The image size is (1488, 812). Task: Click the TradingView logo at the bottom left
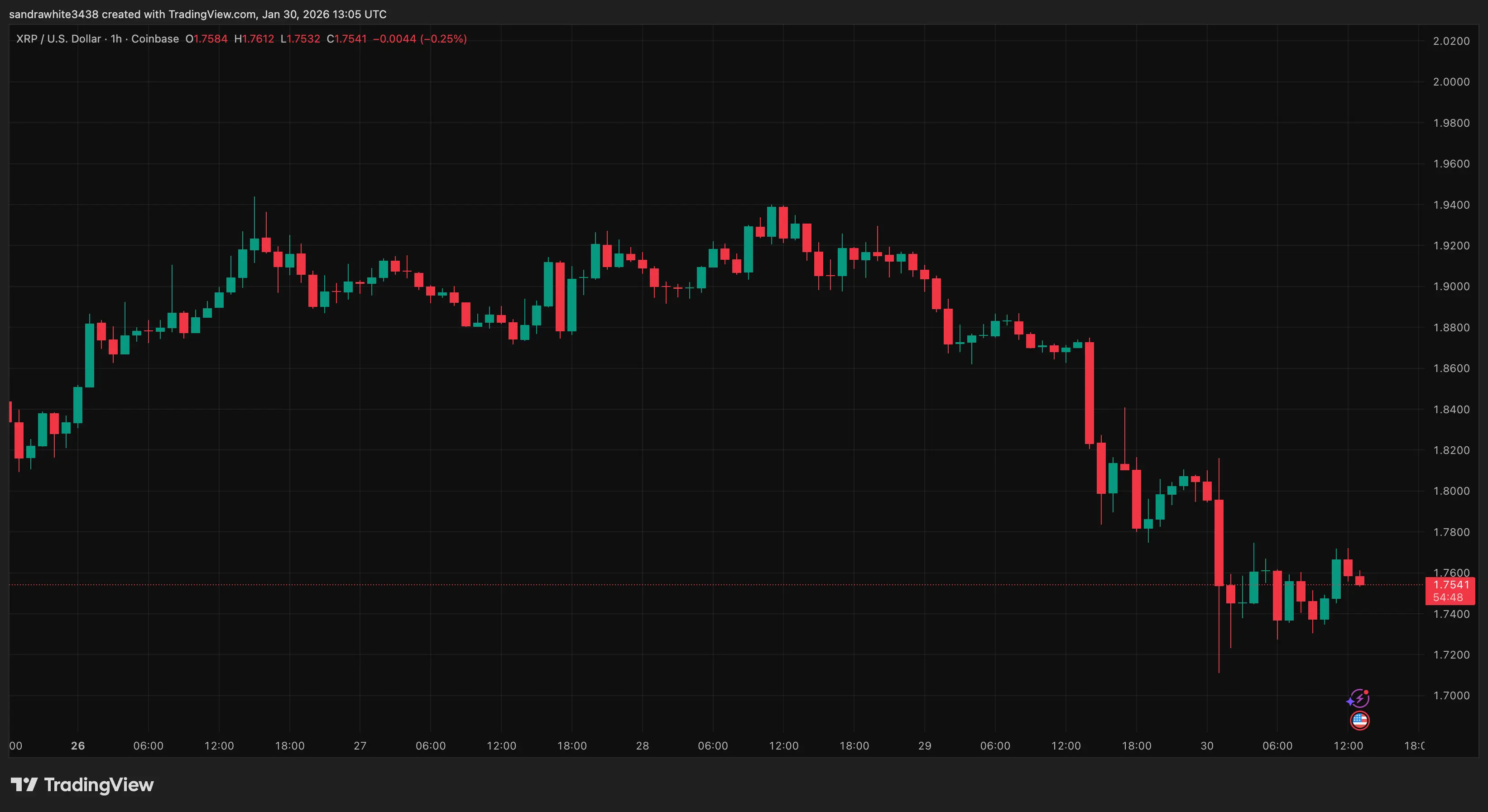coord(82,784)
